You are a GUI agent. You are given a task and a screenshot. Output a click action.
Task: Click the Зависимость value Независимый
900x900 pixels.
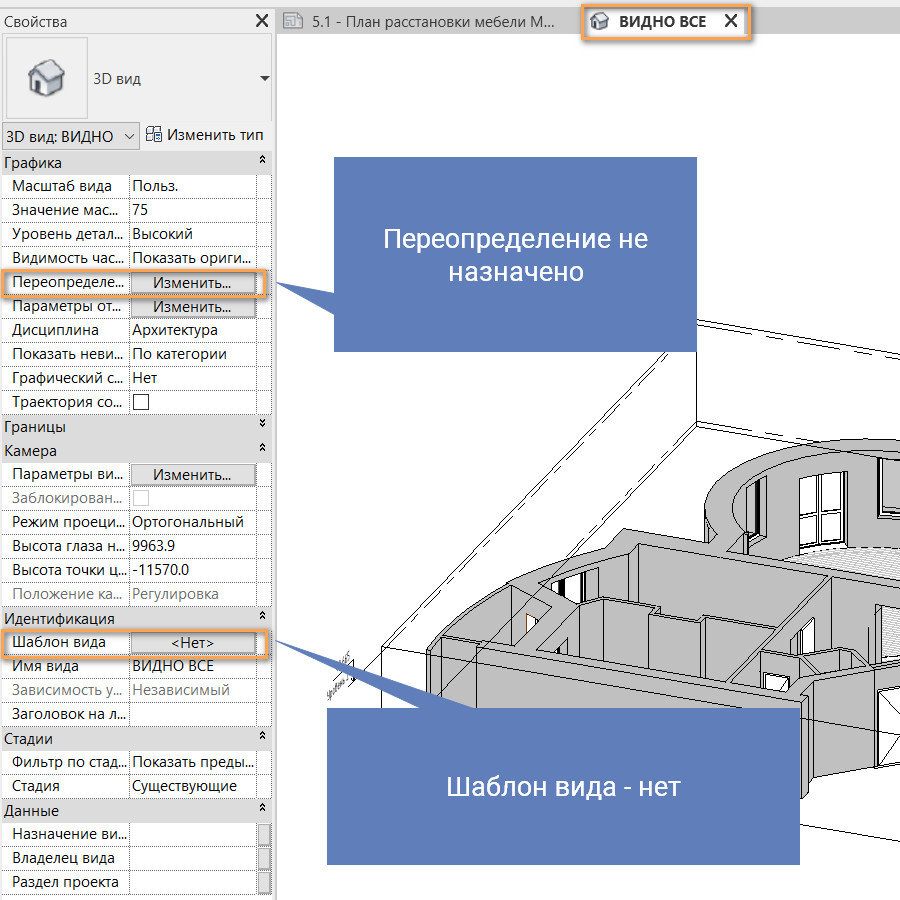[x=193, y=690]
